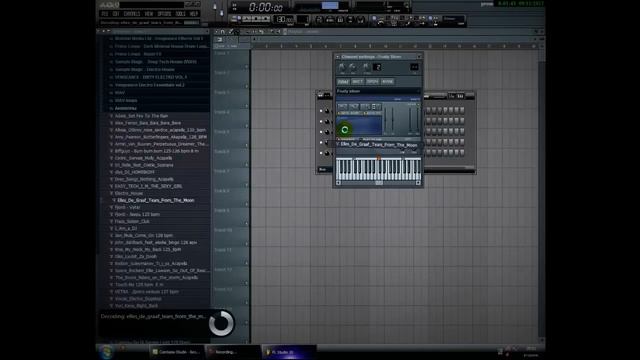This screenshot has height=360, width=640.
Task: Adjust the channel volume knob in Channel settings
Action: tap(352, 67)
